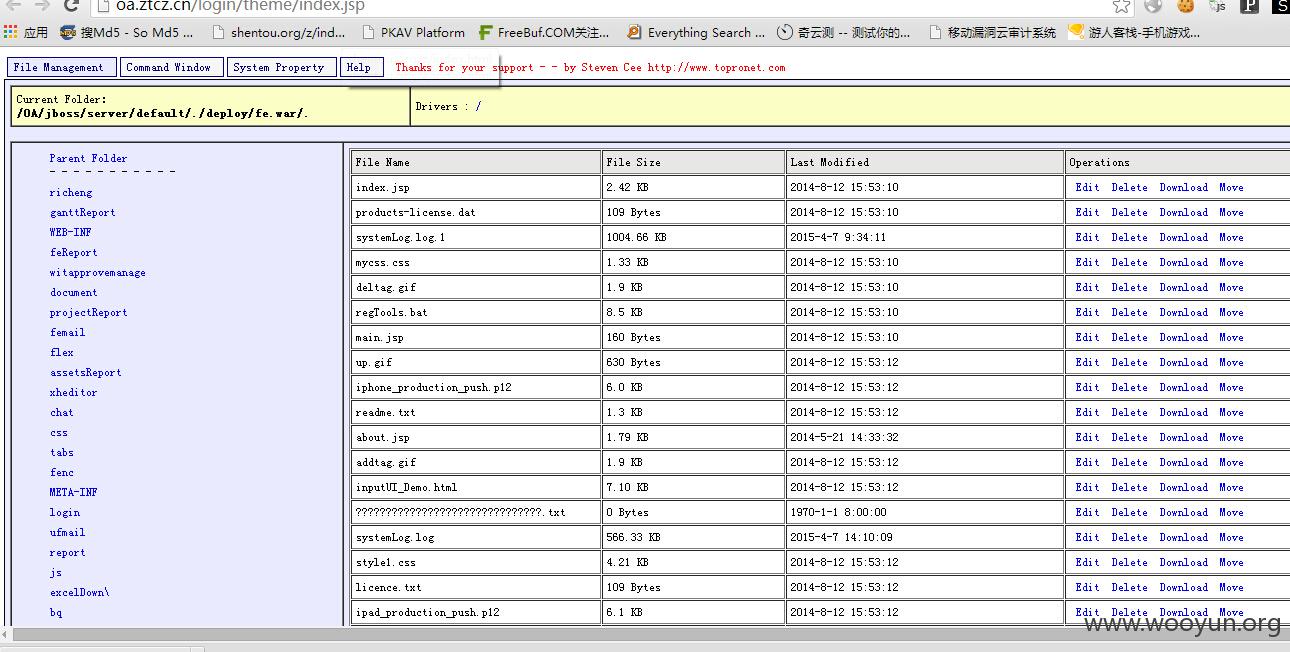Image resolution: width=1290 pixels, height=652 pixels.
Task: Open the ufmail folder
Action: point(68,532)
